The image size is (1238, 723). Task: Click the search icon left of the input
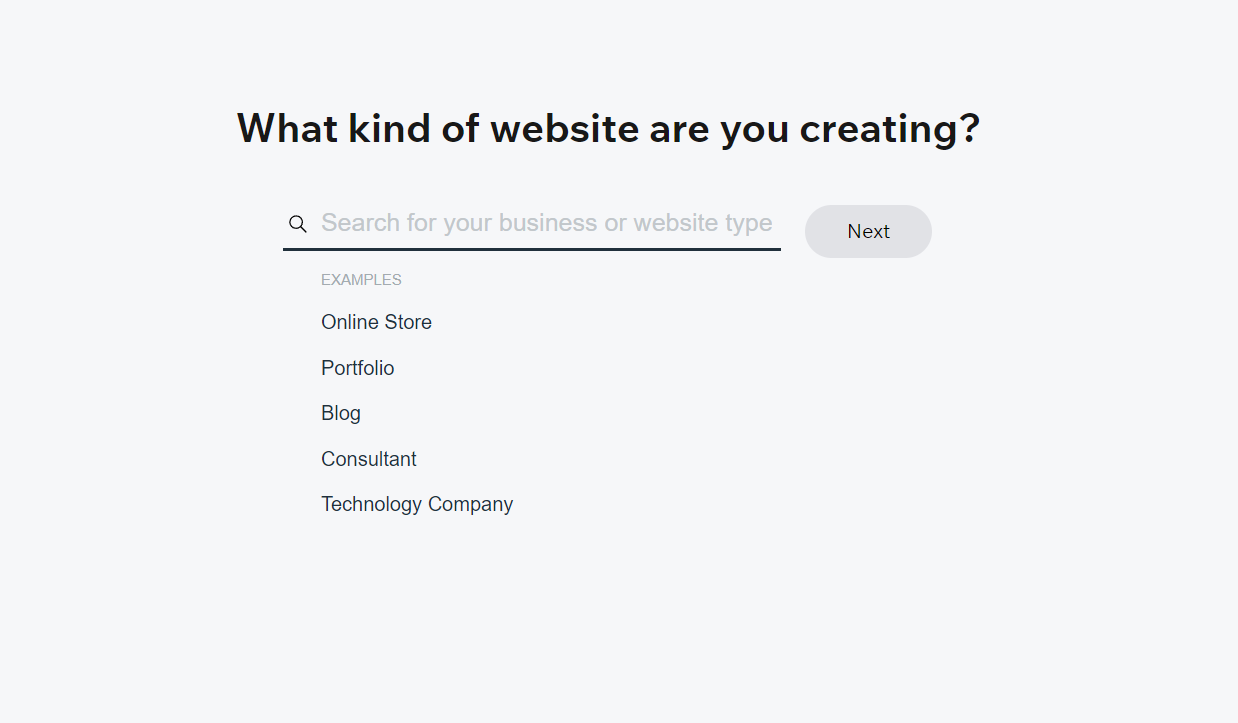(297, 224)
